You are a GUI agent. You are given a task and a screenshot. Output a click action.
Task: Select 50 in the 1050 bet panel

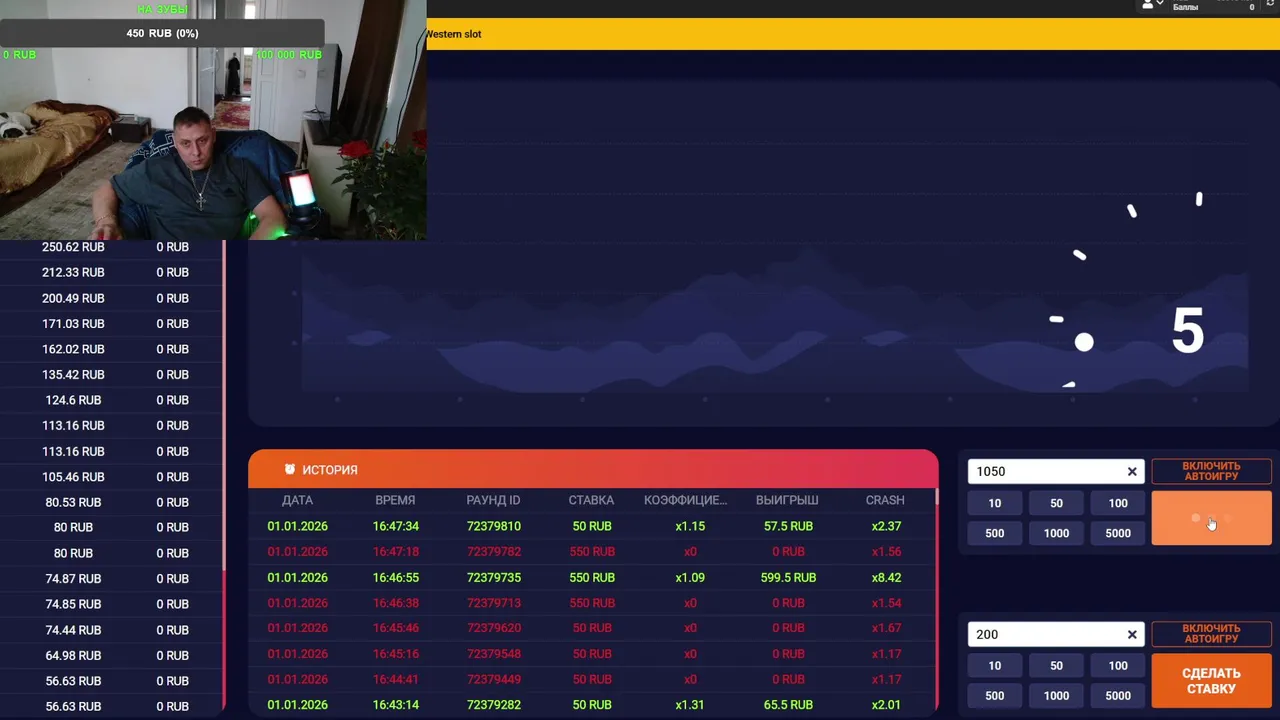click(1056, 503)
